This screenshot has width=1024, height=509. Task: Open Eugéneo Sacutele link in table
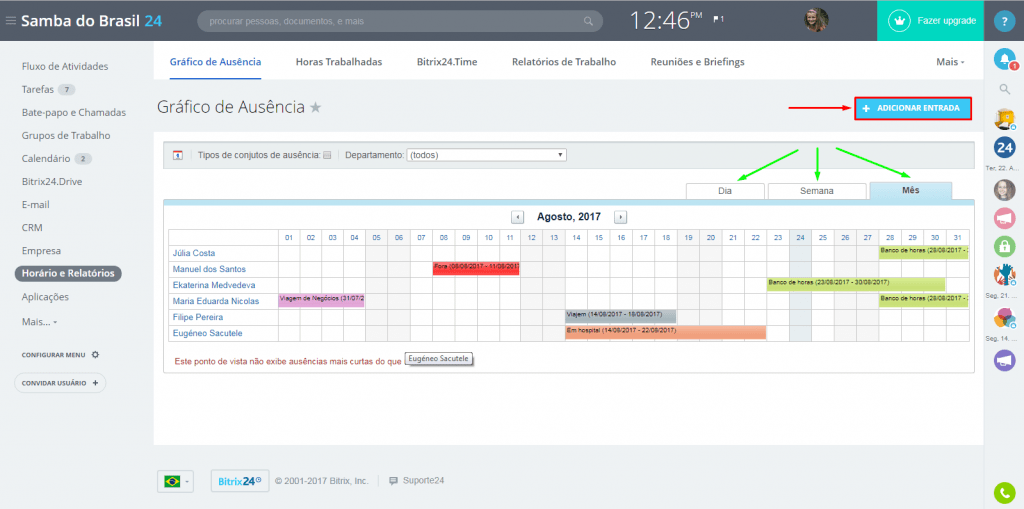[x=208, y=333]
